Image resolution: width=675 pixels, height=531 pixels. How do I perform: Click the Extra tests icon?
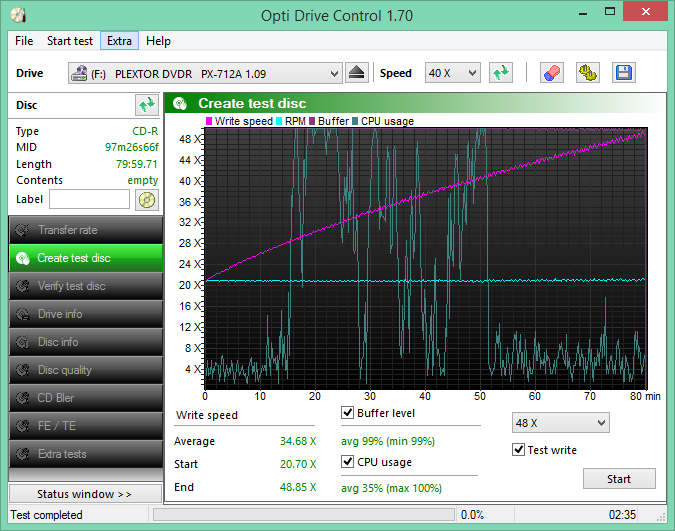[22, 454]
